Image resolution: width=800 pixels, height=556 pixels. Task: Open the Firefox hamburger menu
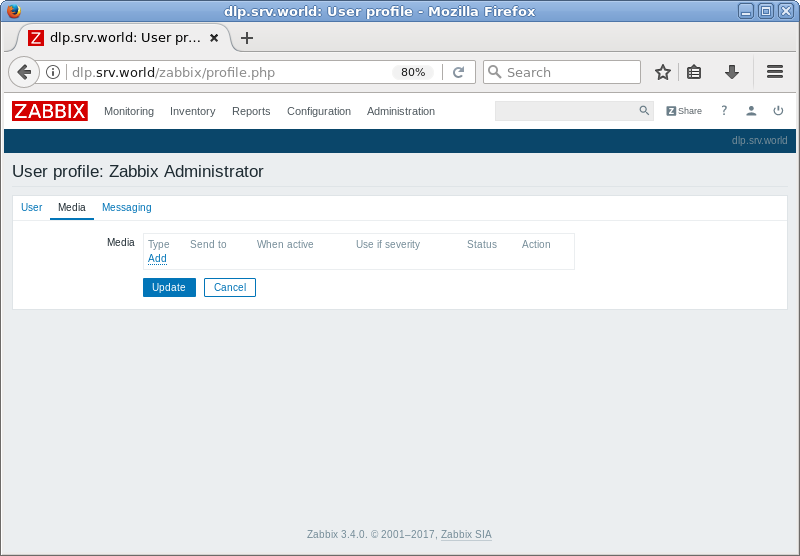tap(774, 72)
